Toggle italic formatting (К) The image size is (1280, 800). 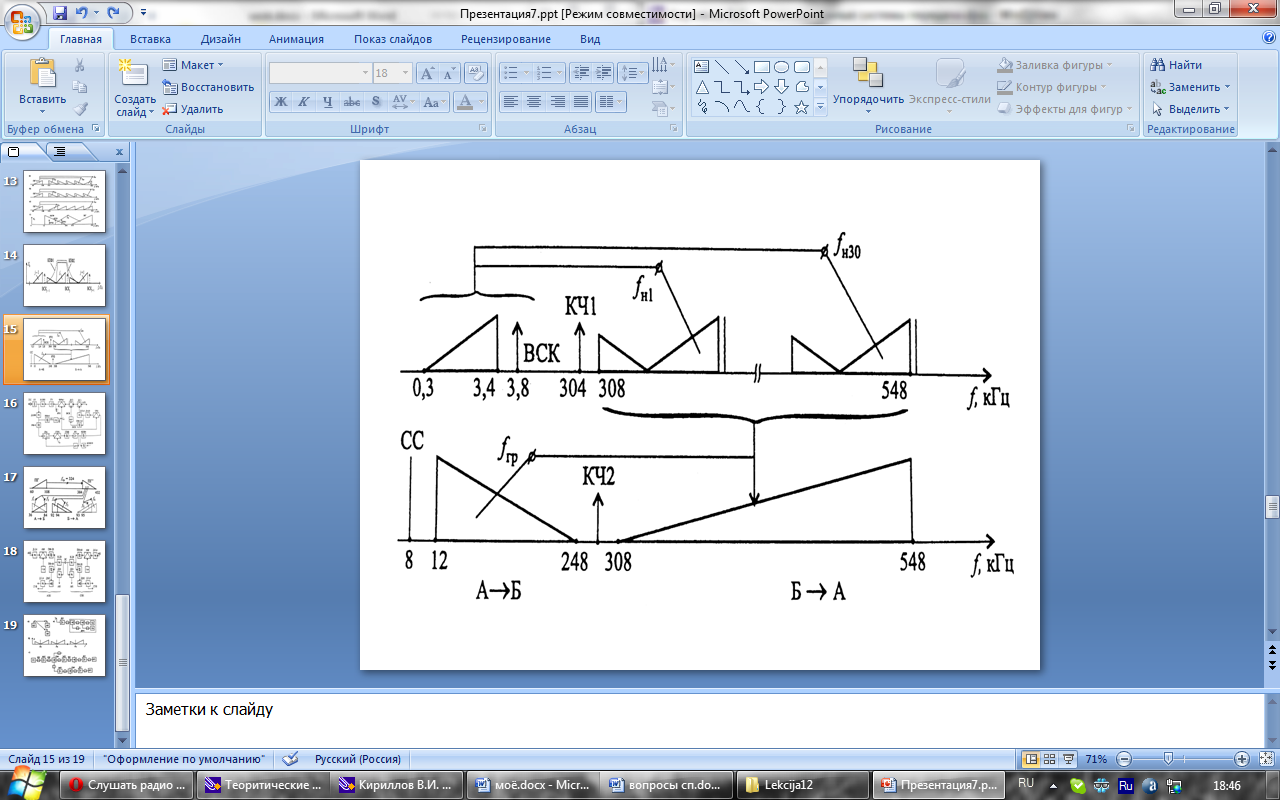point(303,102)
